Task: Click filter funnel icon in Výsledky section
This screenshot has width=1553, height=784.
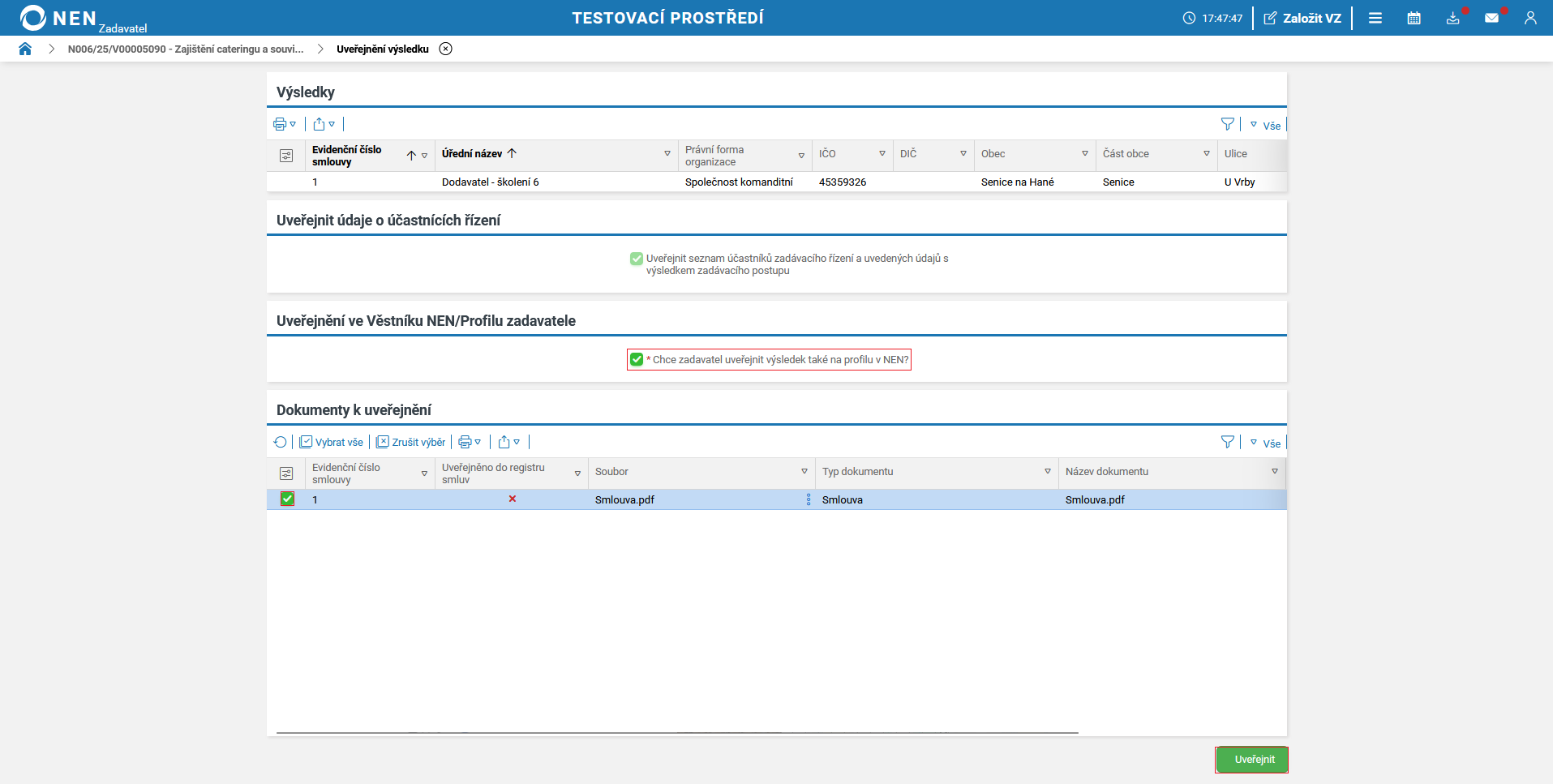Action: click(1227, 124)
